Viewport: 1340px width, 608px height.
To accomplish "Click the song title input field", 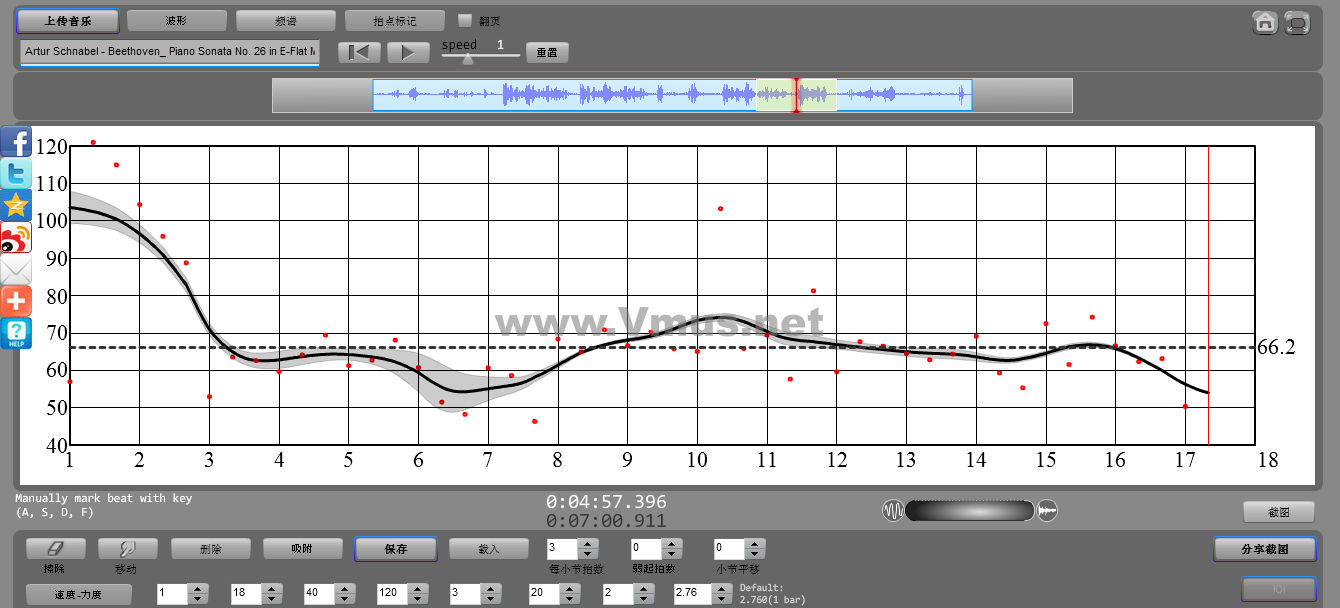I will coord(169,51).
